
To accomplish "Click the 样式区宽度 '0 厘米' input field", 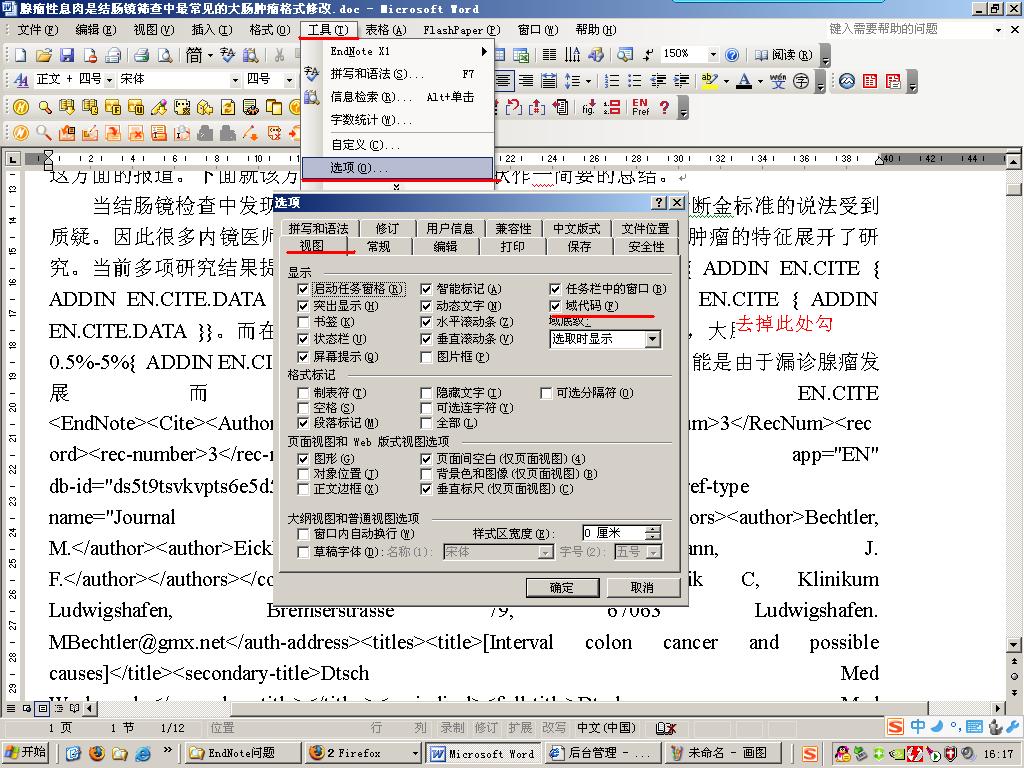I will click(x=613, y=534).
